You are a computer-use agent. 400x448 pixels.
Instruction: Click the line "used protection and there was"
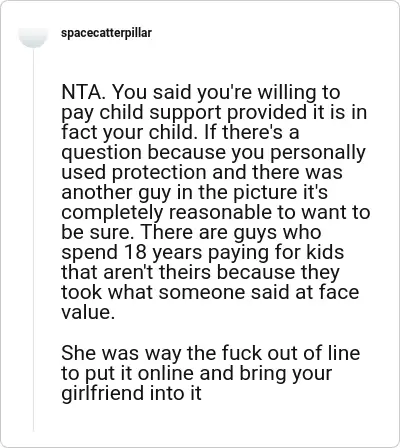tap(202, 172)
